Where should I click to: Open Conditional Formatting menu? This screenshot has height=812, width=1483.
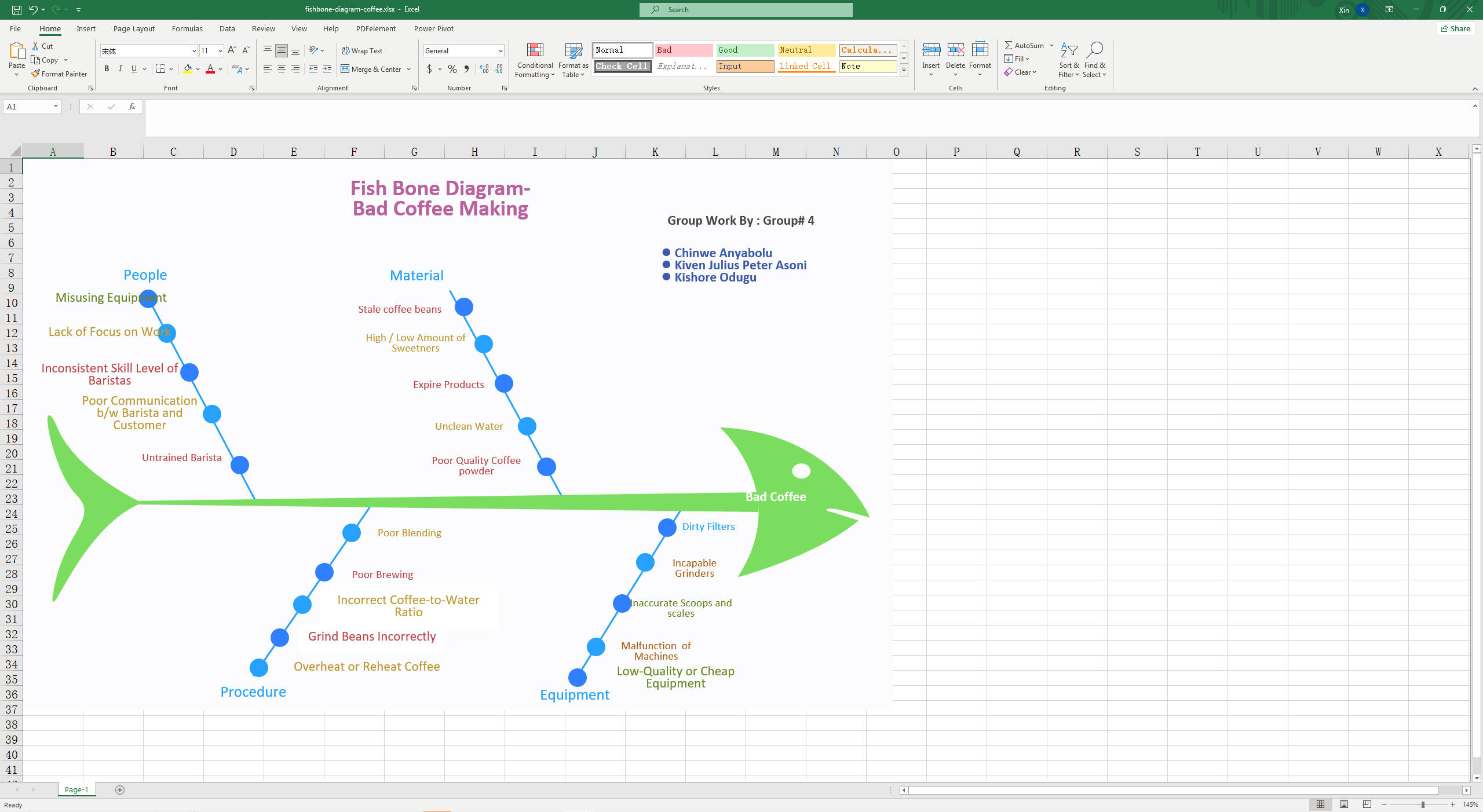click(535, 60)
